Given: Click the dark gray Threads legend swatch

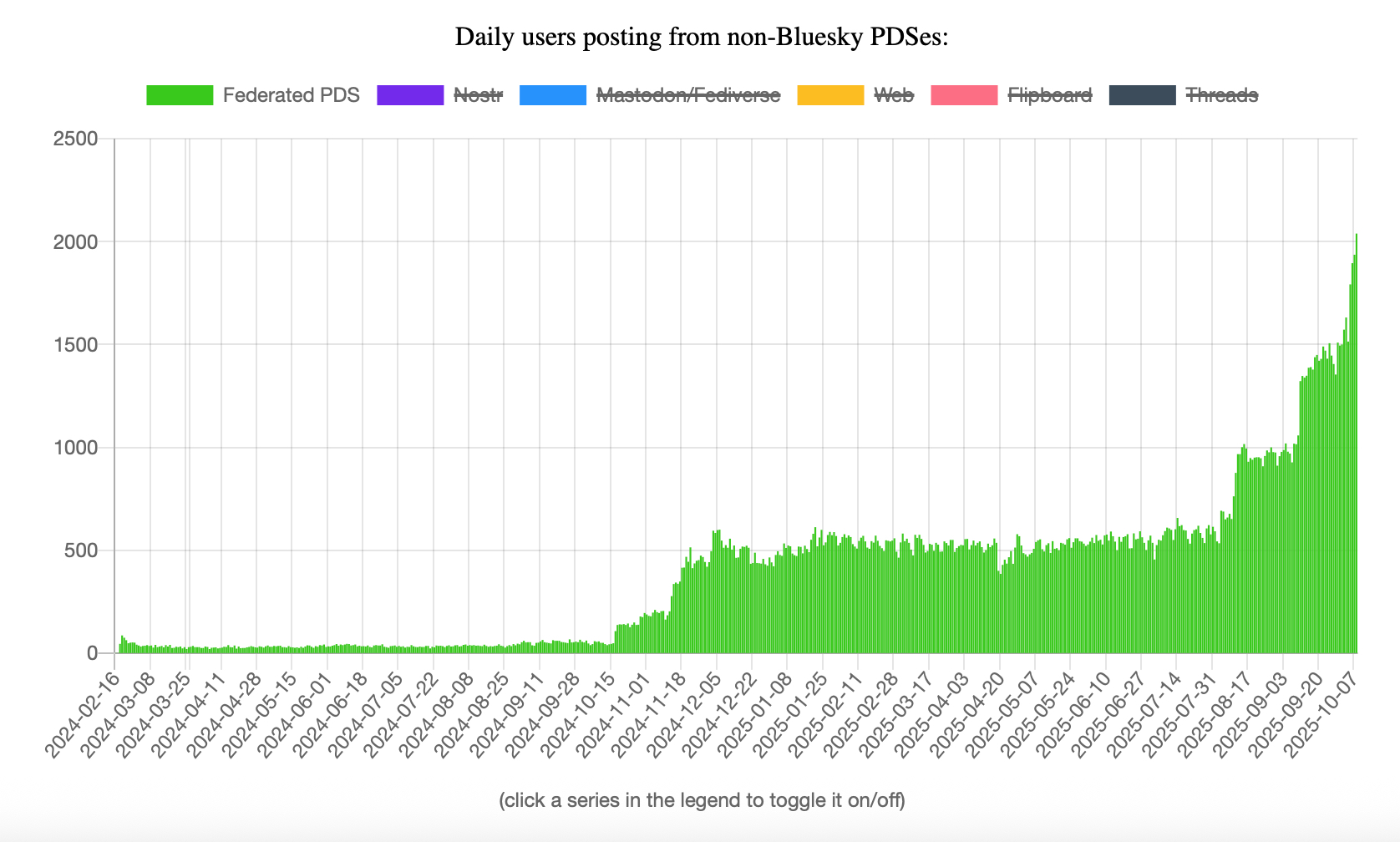Looking at the screenshot, I should pos(1142,95).
